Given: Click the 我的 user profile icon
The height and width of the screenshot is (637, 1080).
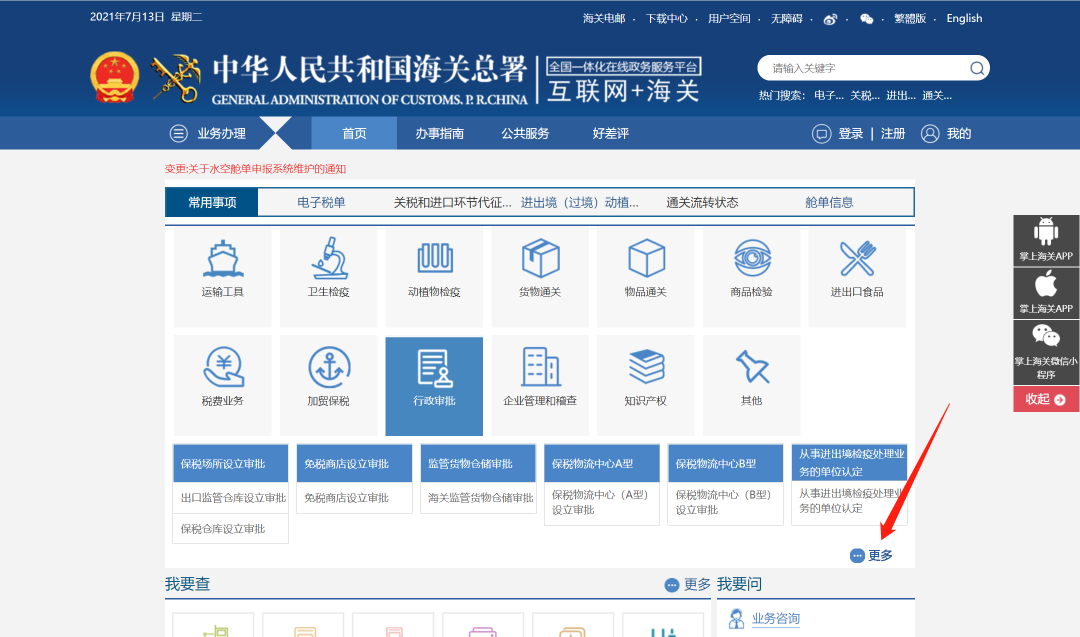Looking at the screenshot, I should pos(930,134).
